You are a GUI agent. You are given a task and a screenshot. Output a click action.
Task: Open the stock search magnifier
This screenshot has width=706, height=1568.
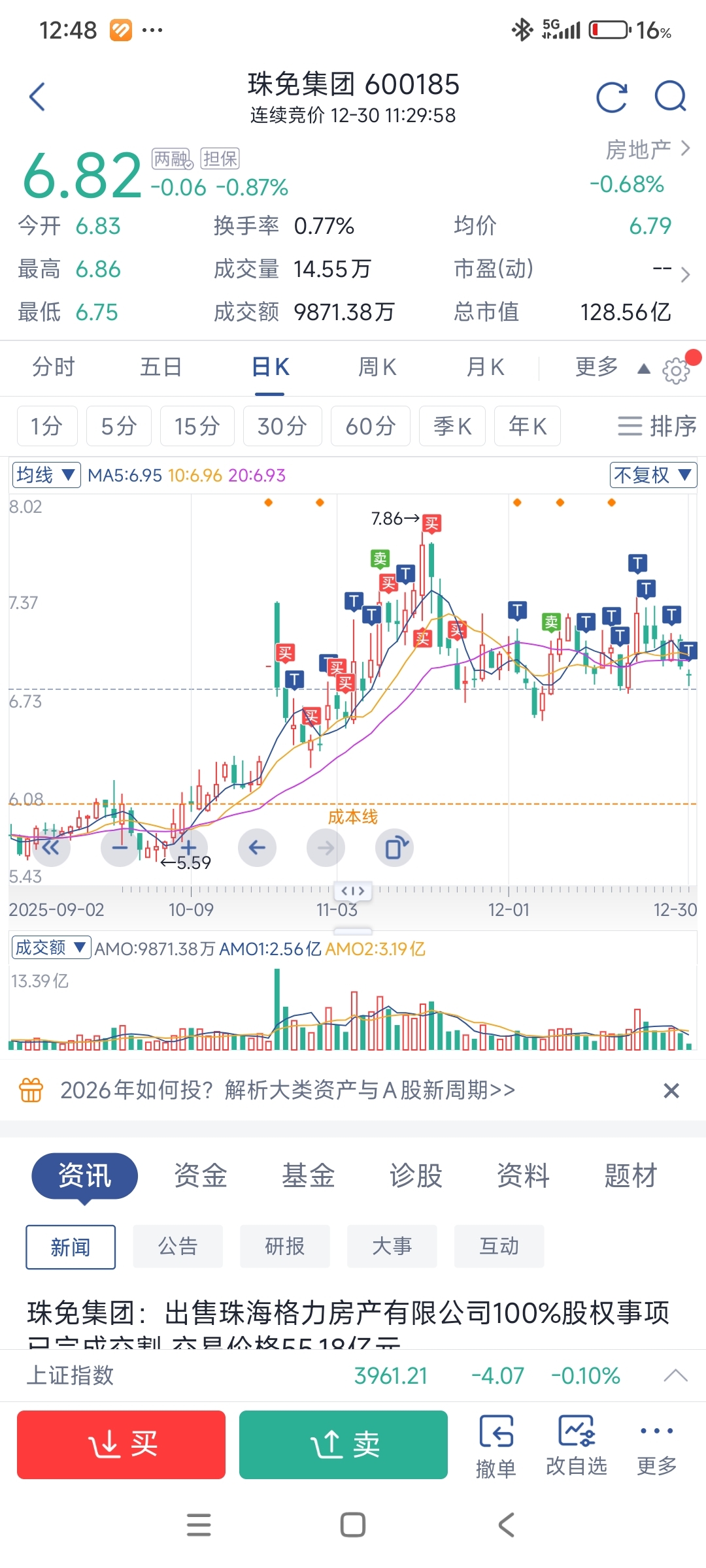point(670,97)
